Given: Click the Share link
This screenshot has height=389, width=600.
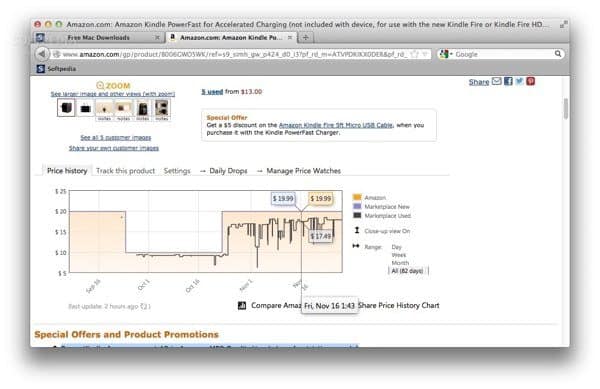Looking at the screenshot, I should pos(479,82).
